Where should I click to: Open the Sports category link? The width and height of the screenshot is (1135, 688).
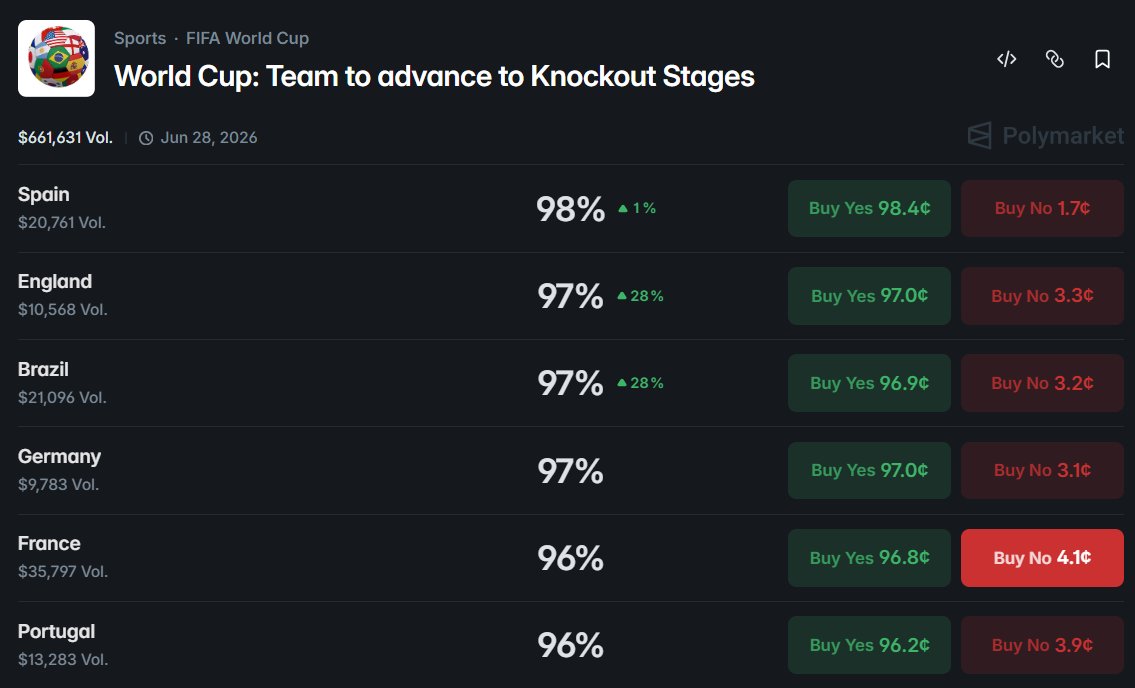140,38
